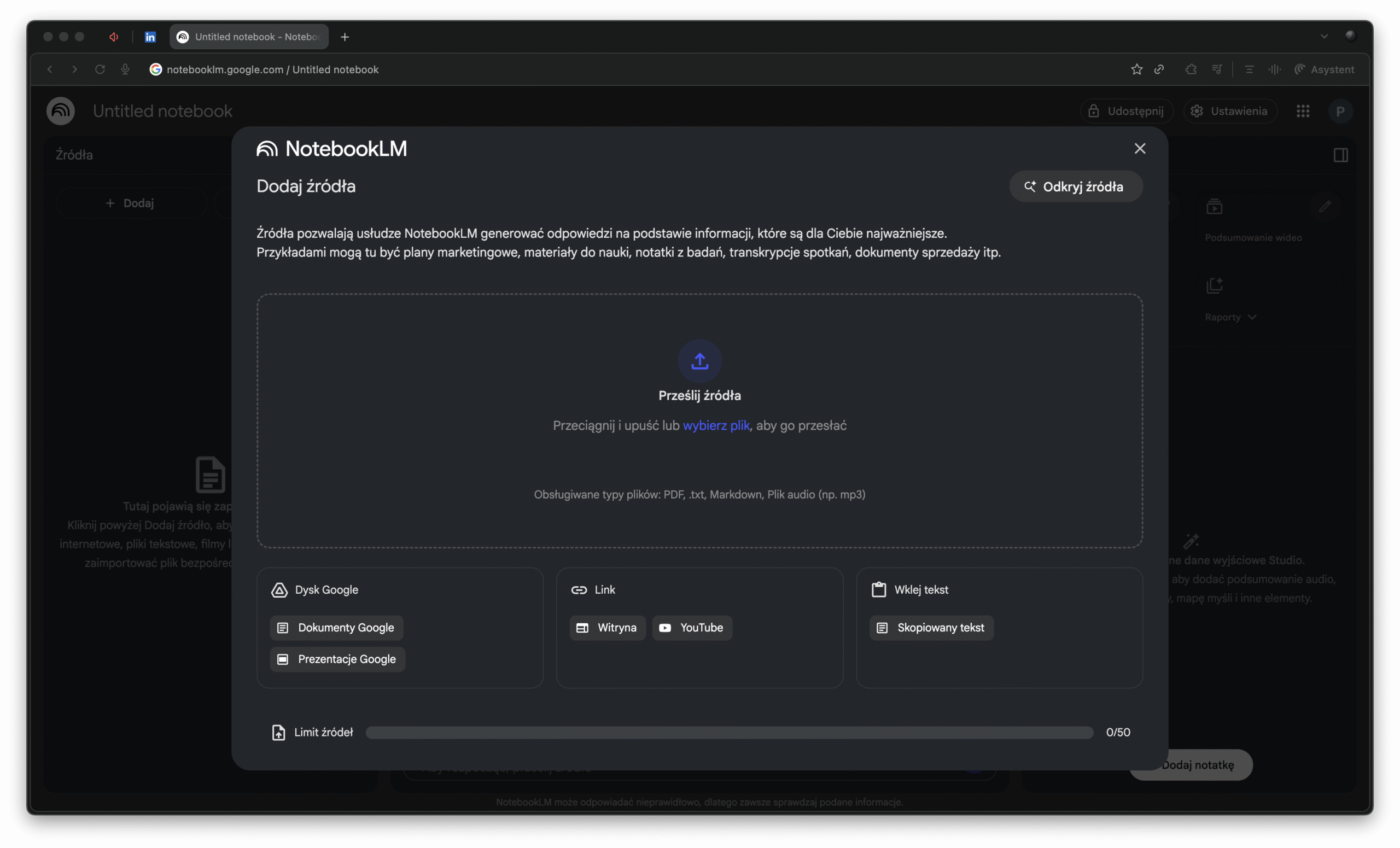Expand the tab search chevron dropdown
This screenshot has width=1400, height=848.
(x=1324, y=36)
